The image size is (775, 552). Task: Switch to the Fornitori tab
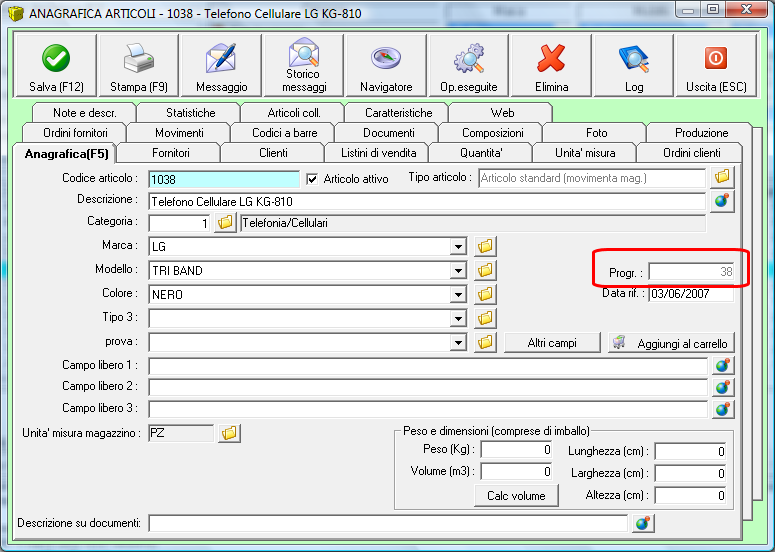tap(171, 153)
